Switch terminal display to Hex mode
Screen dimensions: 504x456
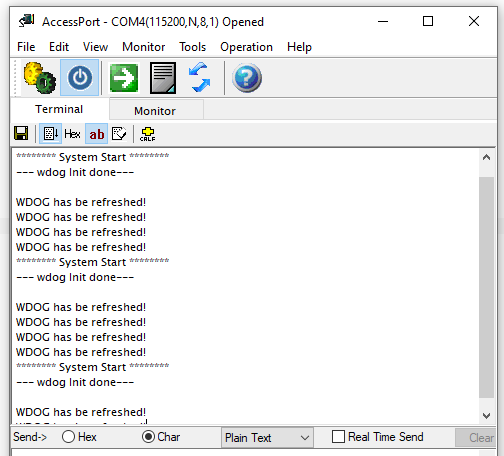pyautogui.click(x=72, y=134)
